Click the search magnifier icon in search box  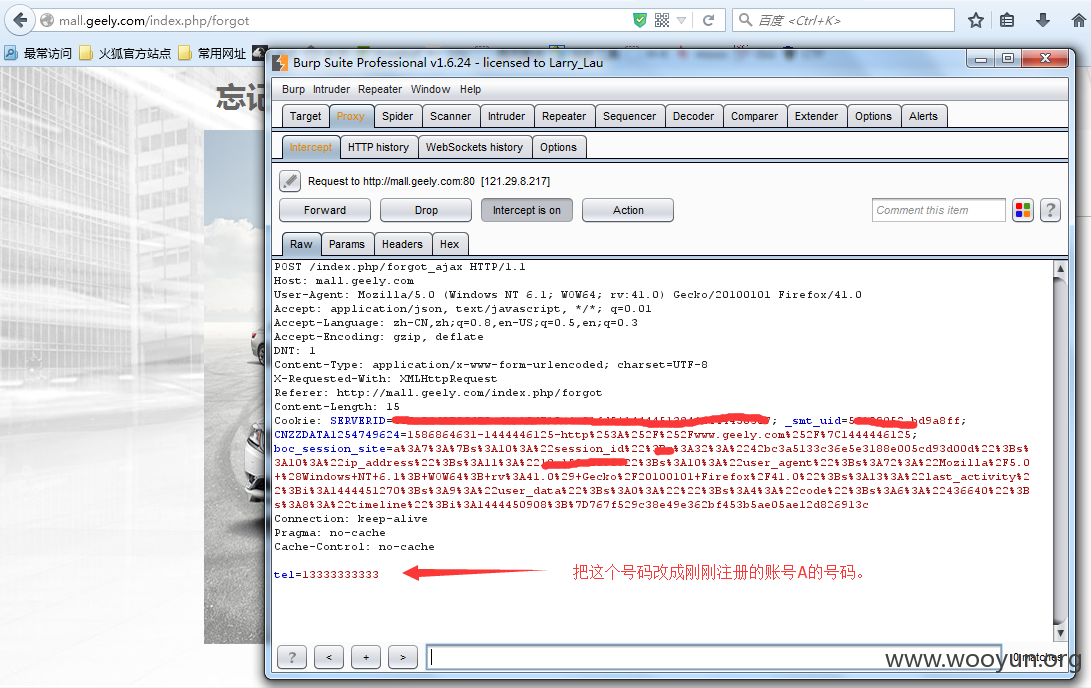[x=745, y=20]
